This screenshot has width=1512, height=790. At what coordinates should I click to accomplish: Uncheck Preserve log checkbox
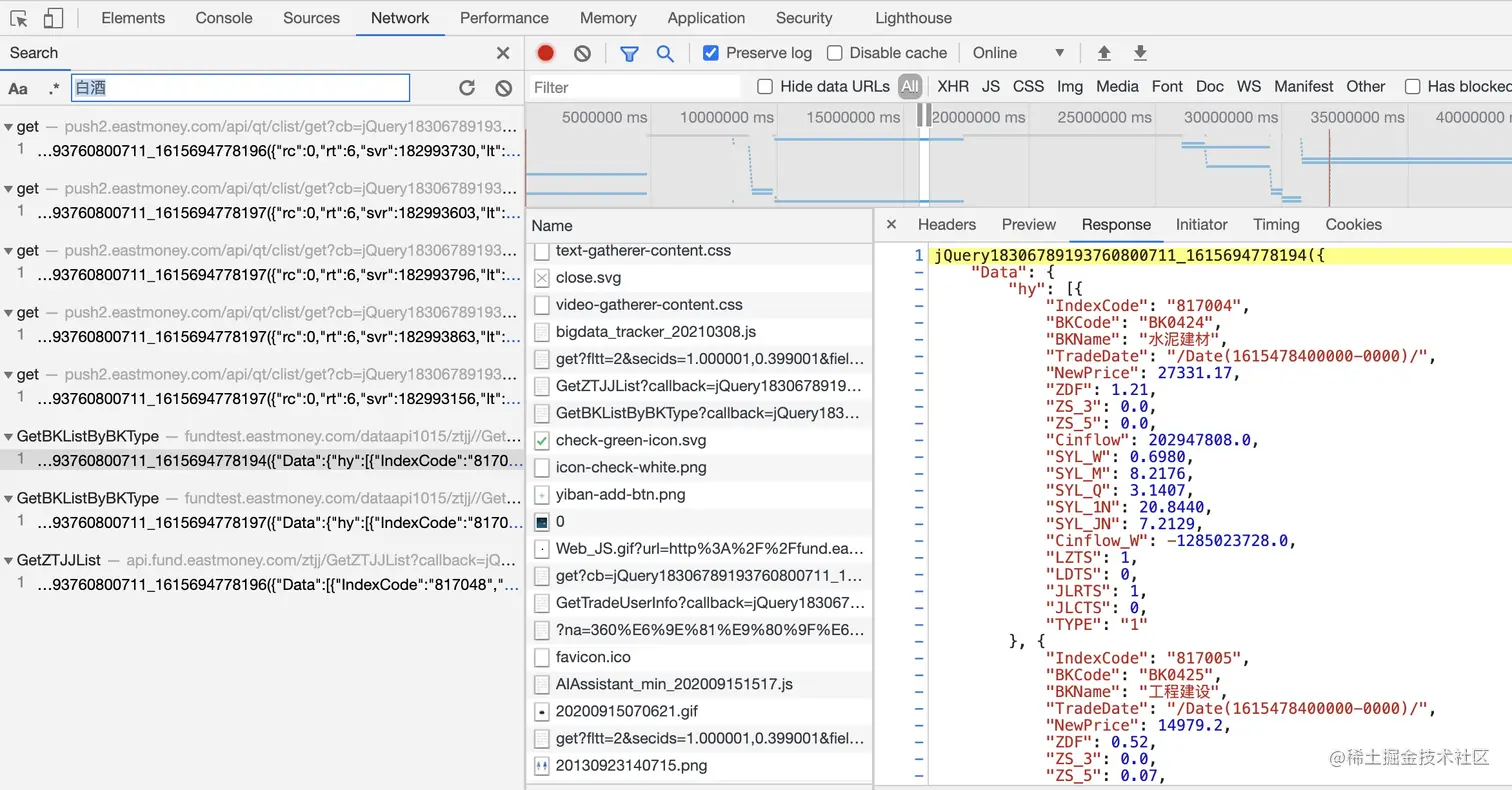[x=711, y=53]
